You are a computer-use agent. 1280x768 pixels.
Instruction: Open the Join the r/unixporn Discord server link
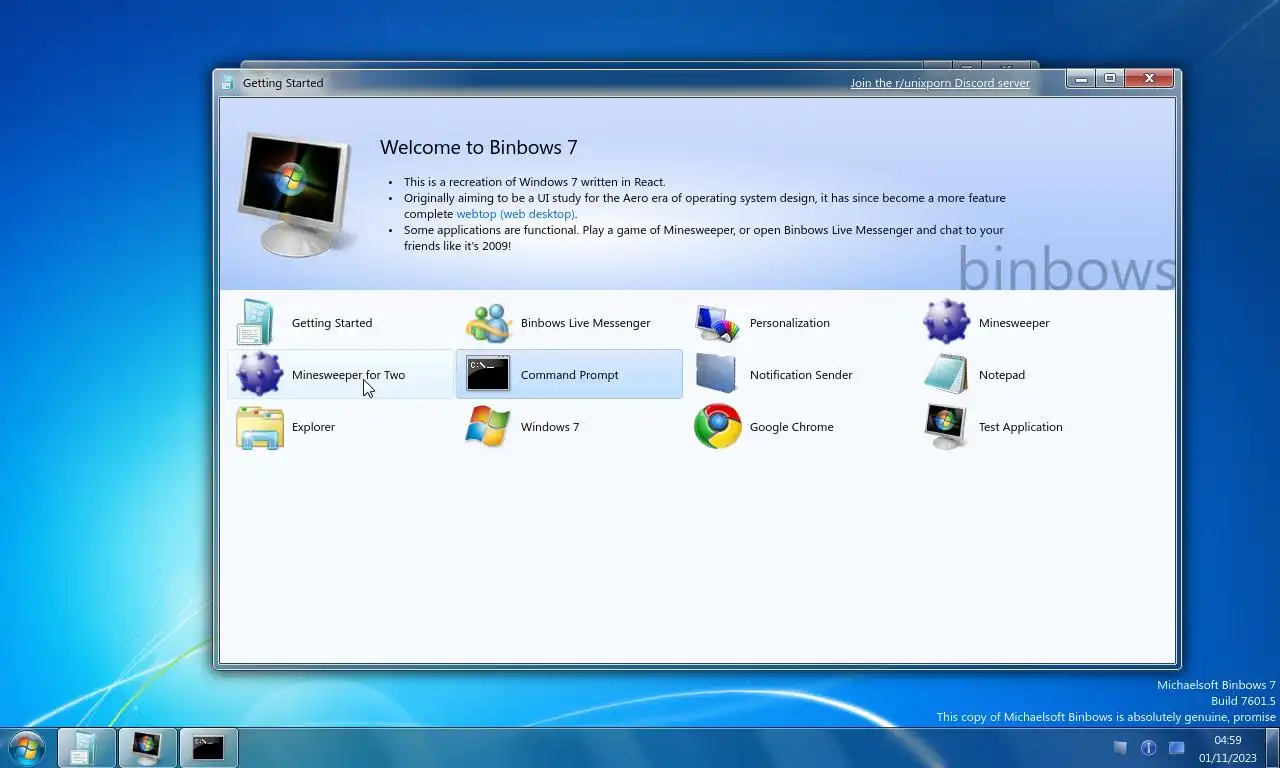(x=940, y=83)
